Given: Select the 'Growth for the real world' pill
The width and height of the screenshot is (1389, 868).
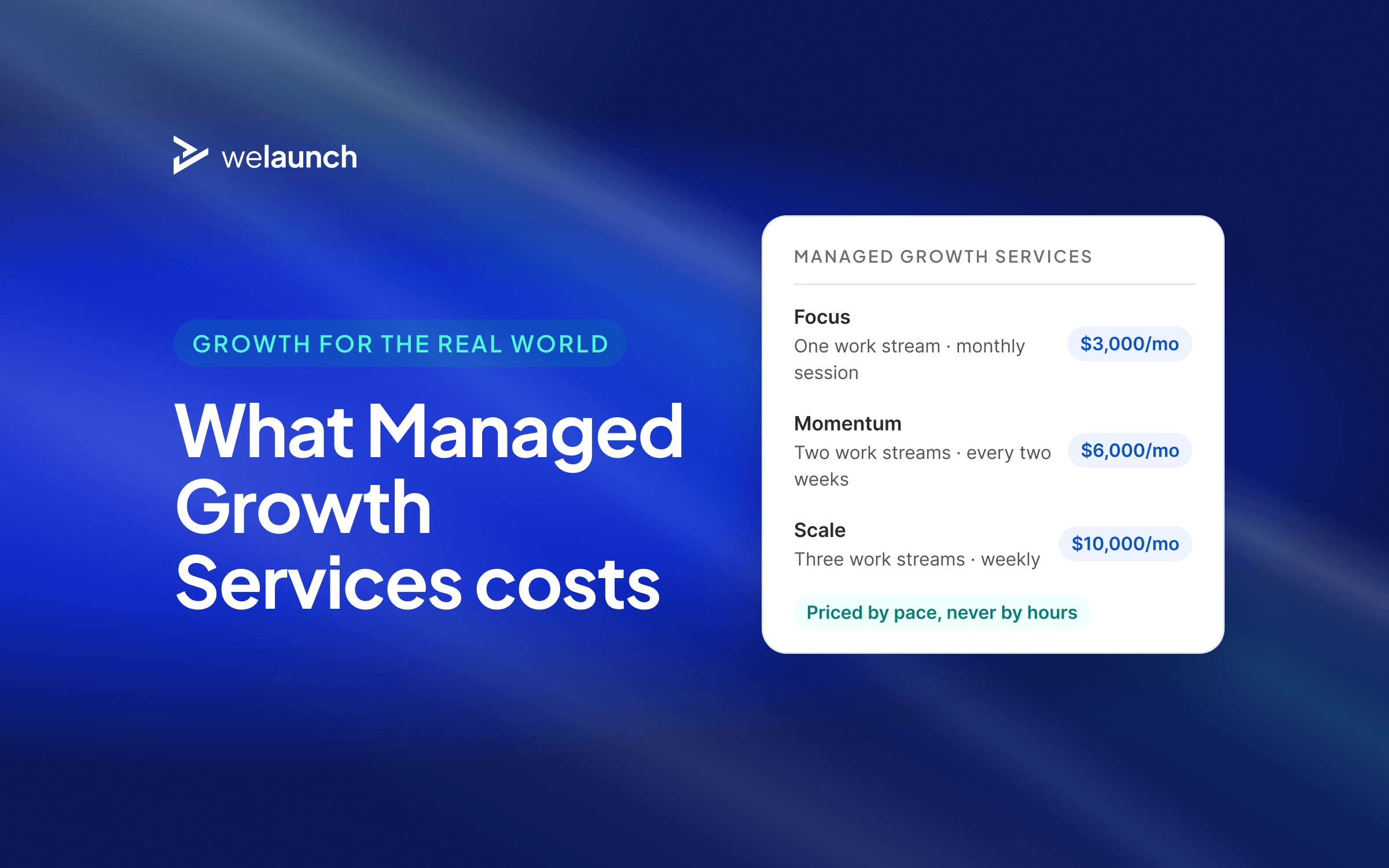Looking at the screenshot, I should point(400,344).
